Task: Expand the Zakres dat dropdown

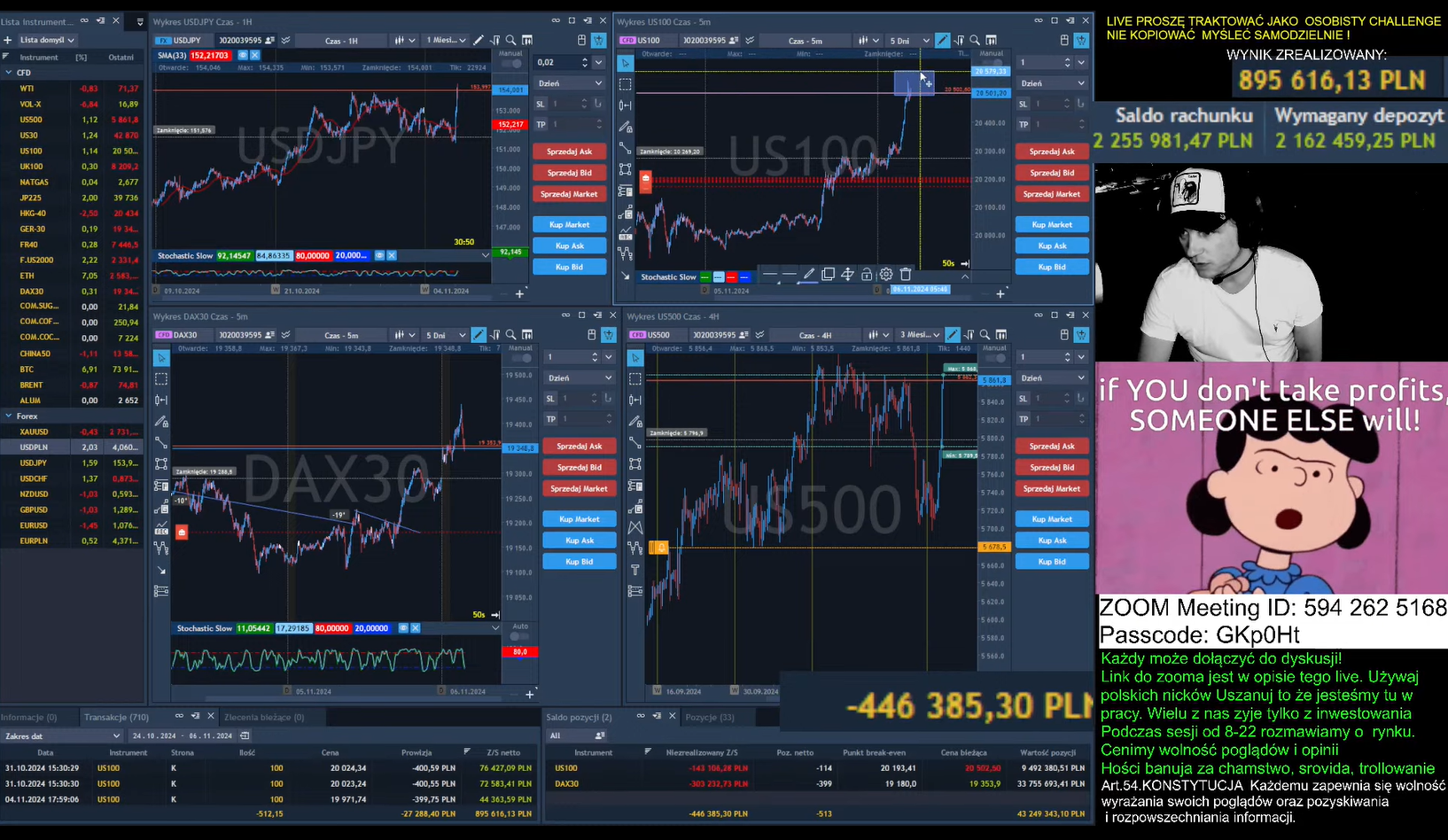Action: (62, 735)
